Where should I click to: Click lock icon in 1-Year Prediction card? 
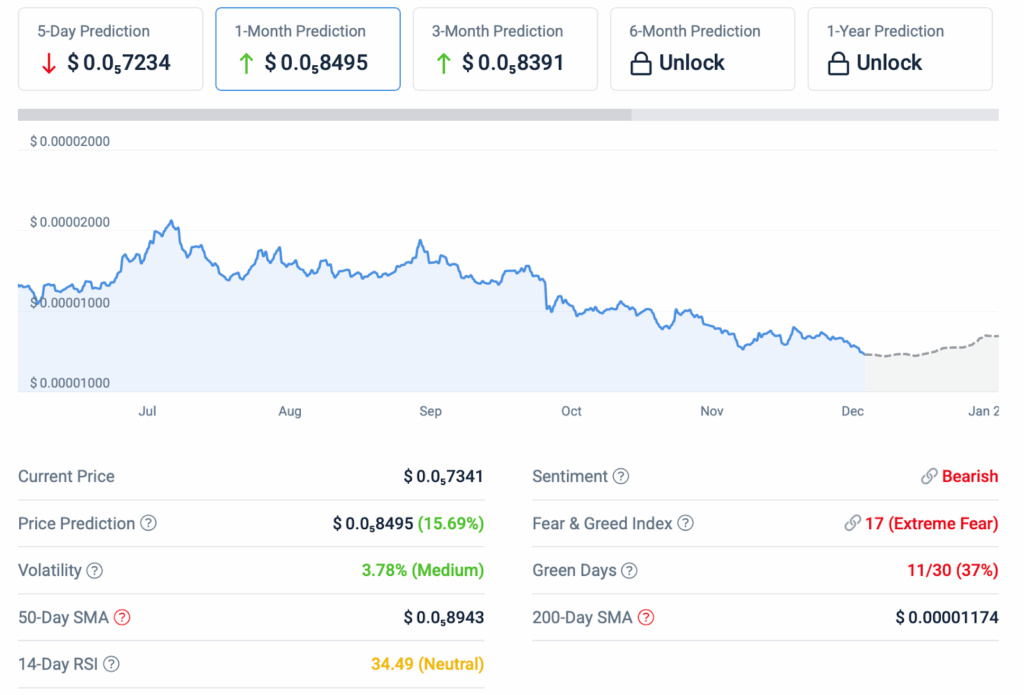click(839, 64)
